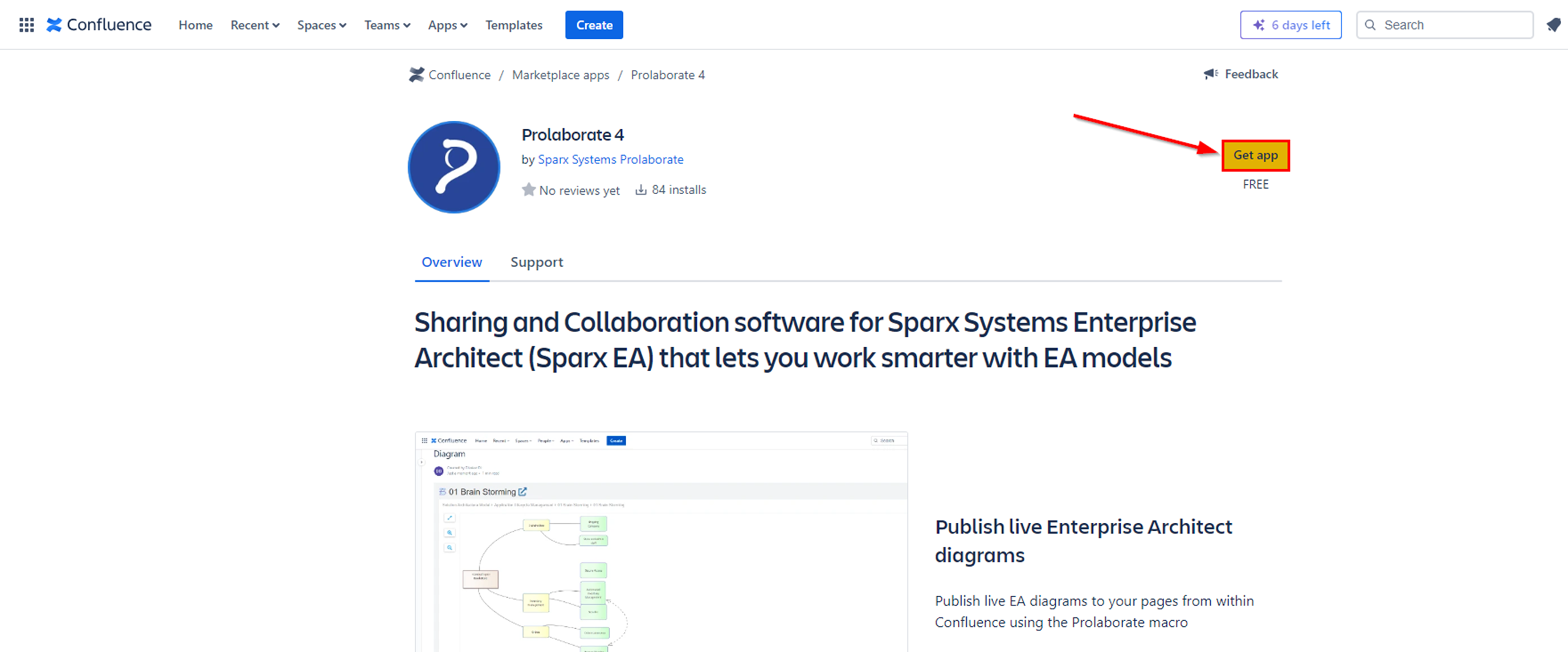Switch to the Support tab
This screenshot has height=652, width=1568.
coord(536,262)
